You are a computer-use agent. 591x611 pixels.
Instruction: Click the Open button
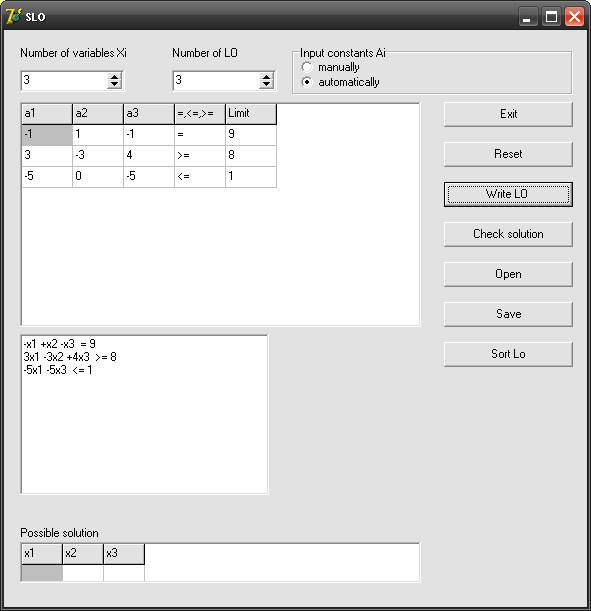tap(508, 274)
